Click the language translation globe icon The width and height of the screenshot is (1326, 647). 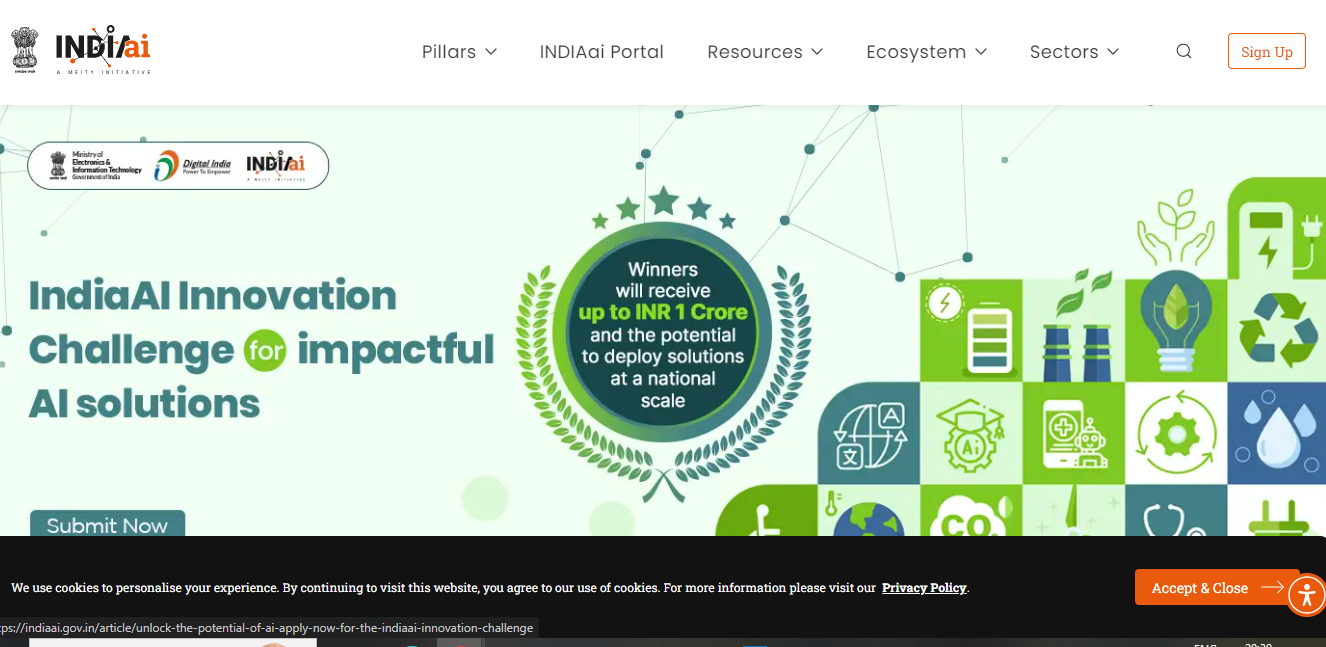(870, 434)
